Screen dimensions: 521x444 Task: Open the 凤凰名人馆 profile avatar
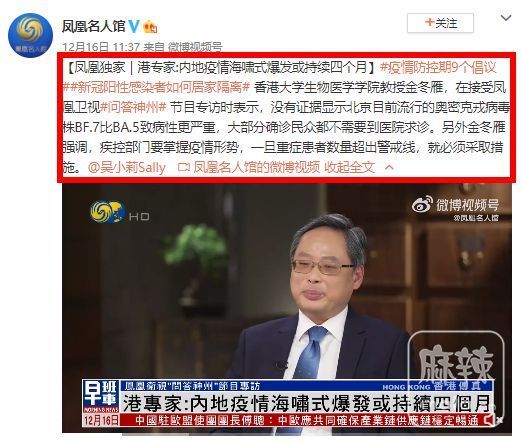pyautogui.click(x=30, y=35)
